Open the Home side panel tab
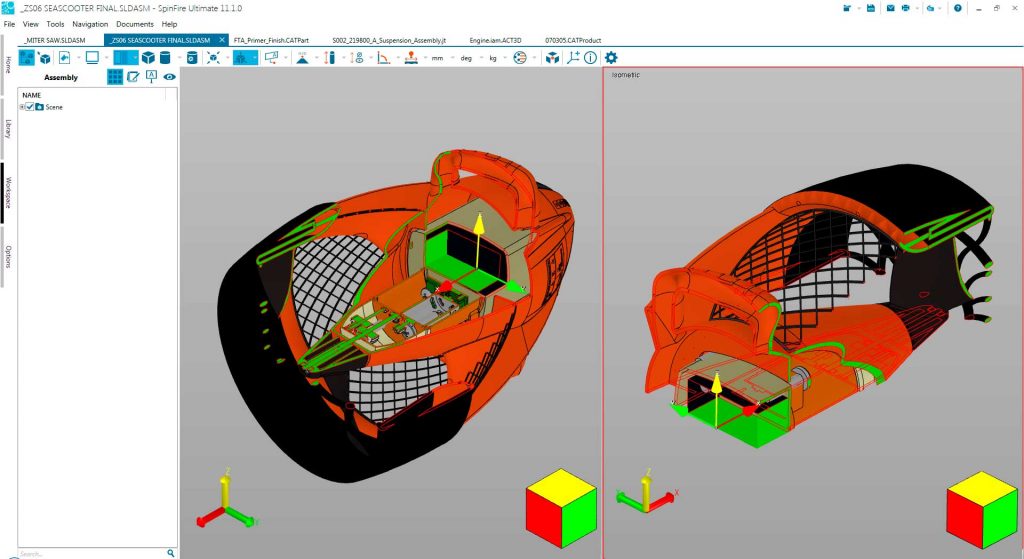 point(8,65)
